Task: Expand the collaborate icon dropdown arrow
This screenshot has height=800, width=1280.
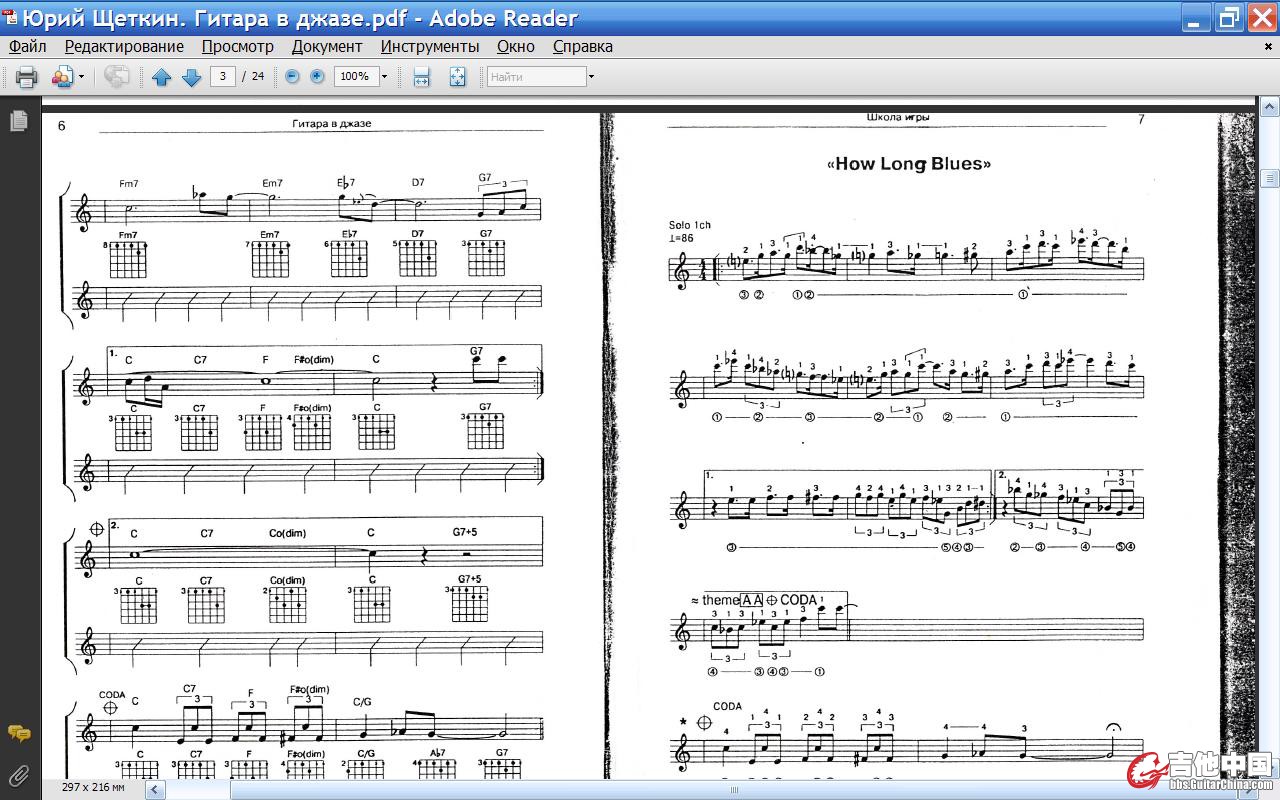Action: coord(82,77)
